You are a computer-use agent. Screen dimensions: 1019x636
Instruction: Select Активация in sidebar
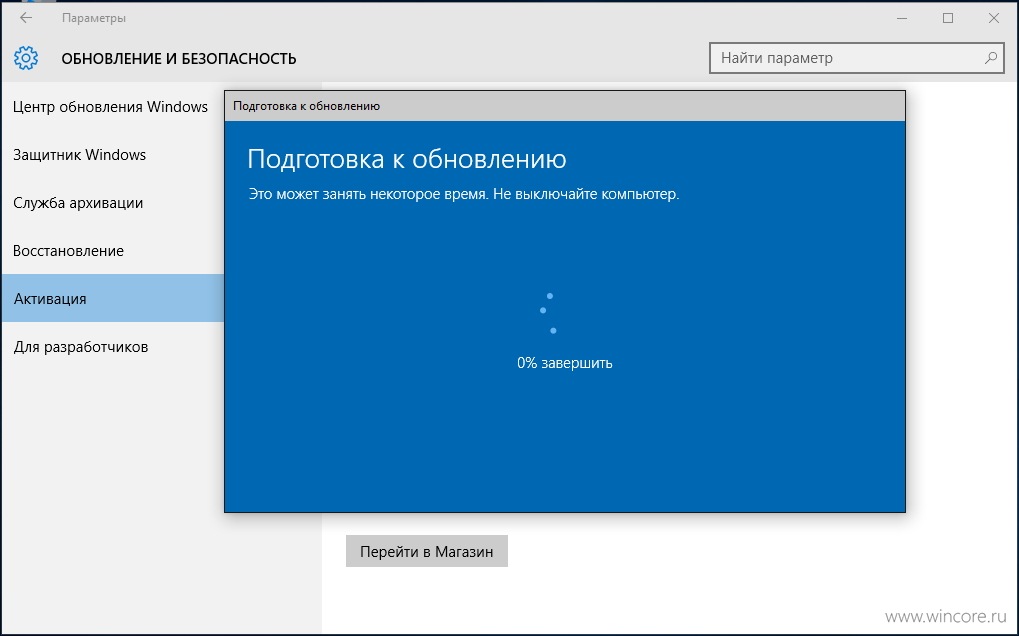coord(112,298)
